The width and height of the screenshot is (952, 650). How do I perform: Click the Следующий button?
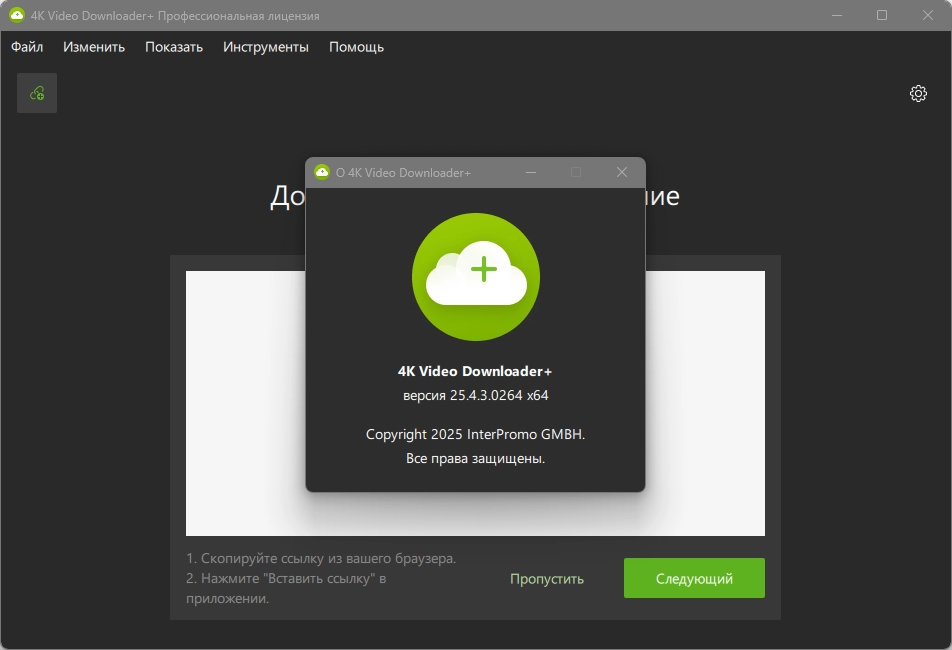point(694,578)
